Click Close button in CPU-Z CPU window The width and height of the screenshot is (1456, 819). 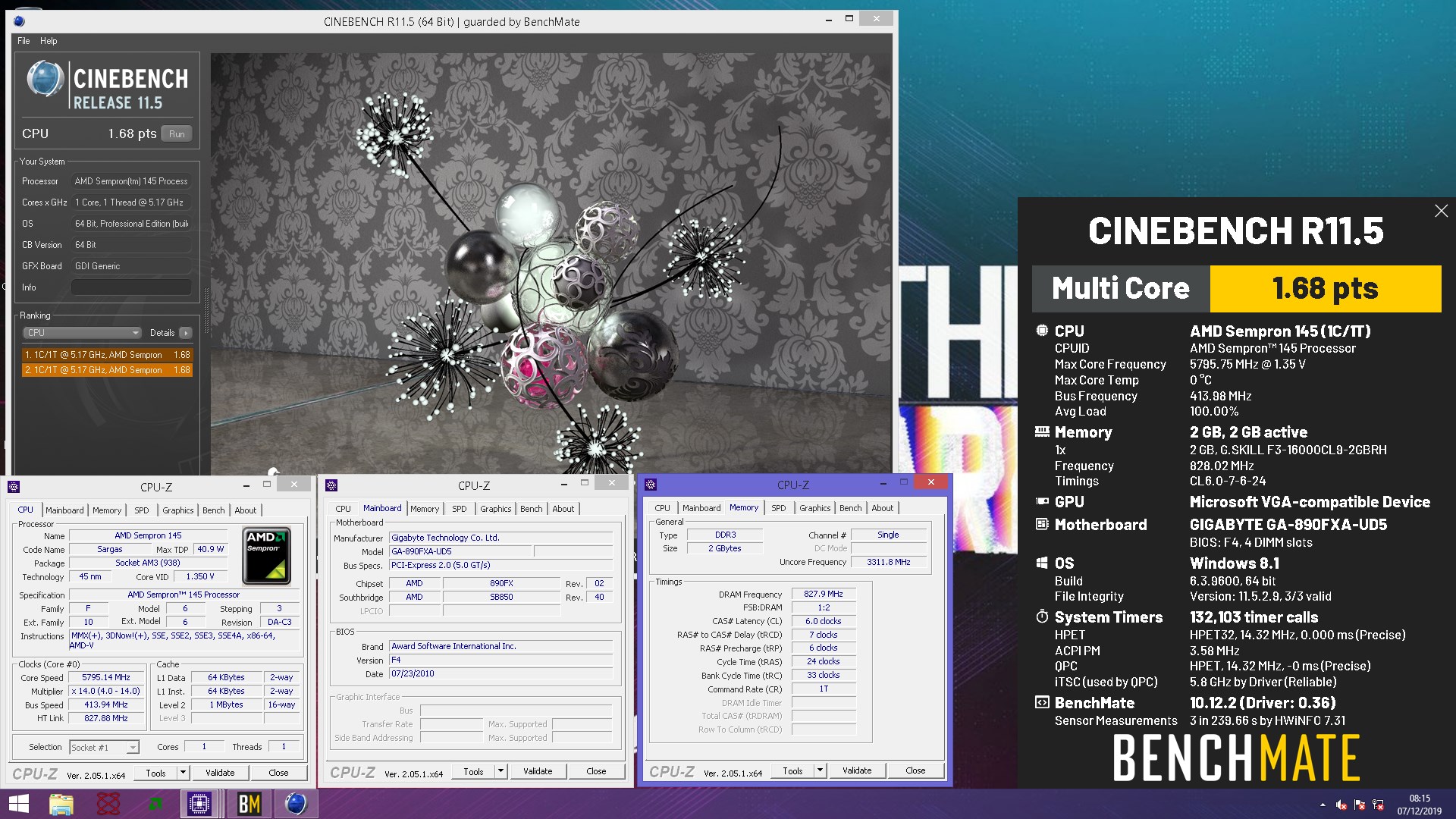278,773
